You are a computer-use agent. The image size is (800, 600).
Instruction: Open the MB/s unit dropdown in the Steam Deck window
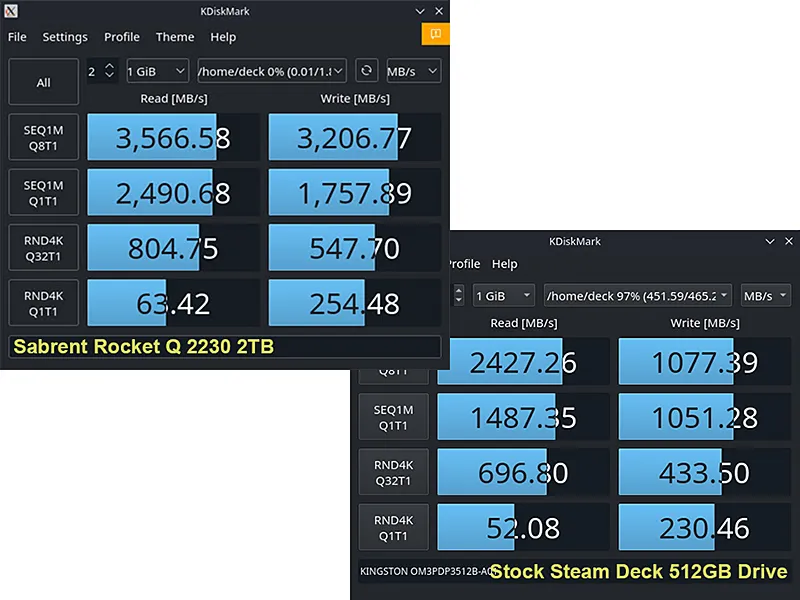[765, 295]
